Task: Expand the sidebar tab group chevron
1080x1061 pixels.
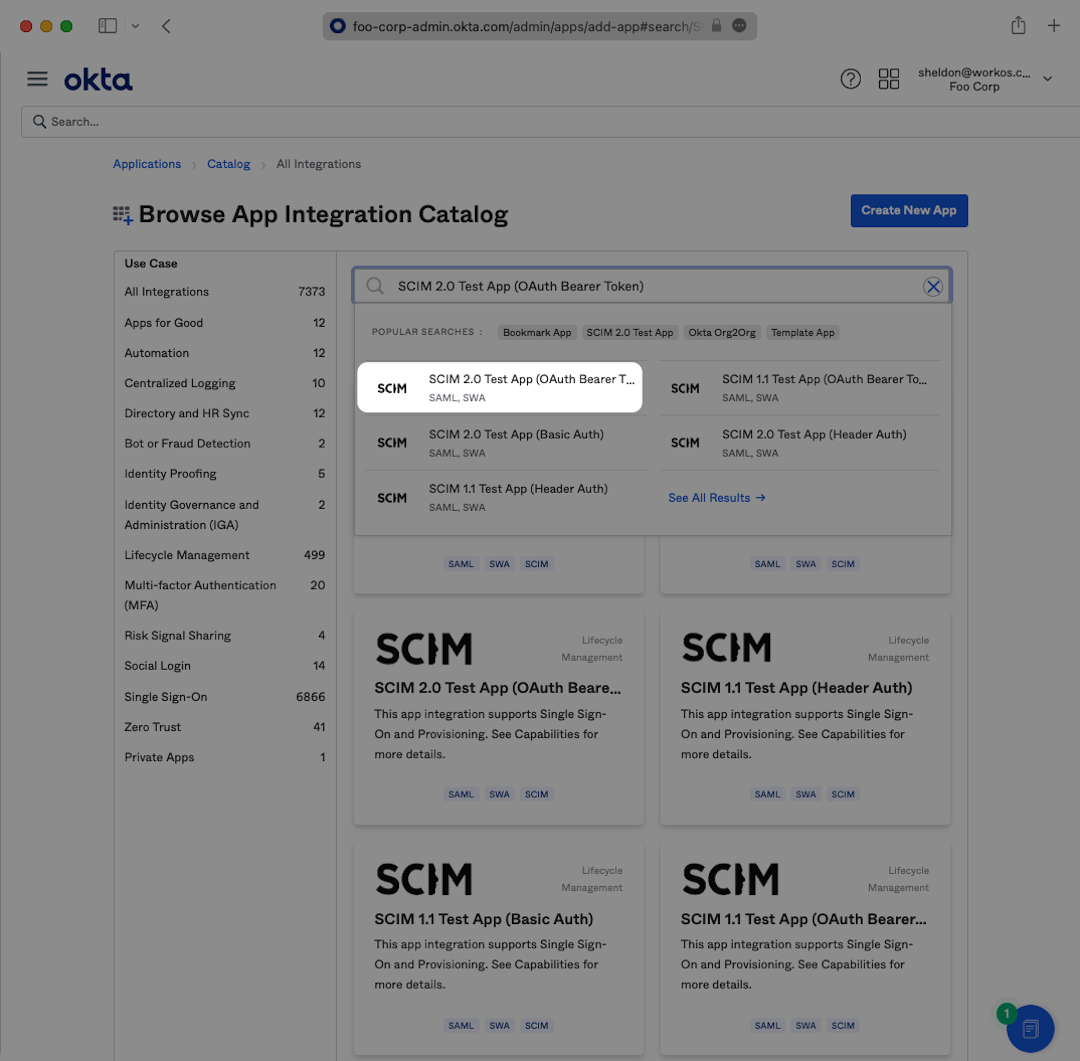Action: point(135,26)
